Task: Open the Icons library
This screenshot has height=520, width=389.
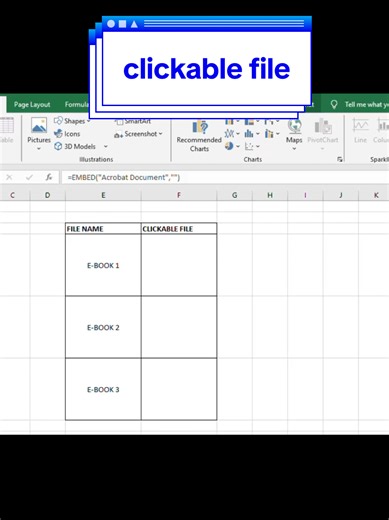Action: [x=67, y=134]
